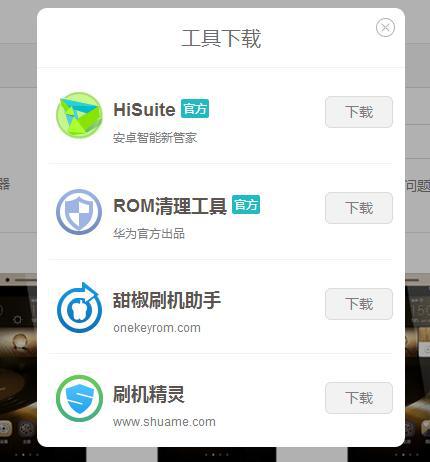Select the 甜椒刷机助手 title
This screenshot has width=430, height=462.
point(167,301)
